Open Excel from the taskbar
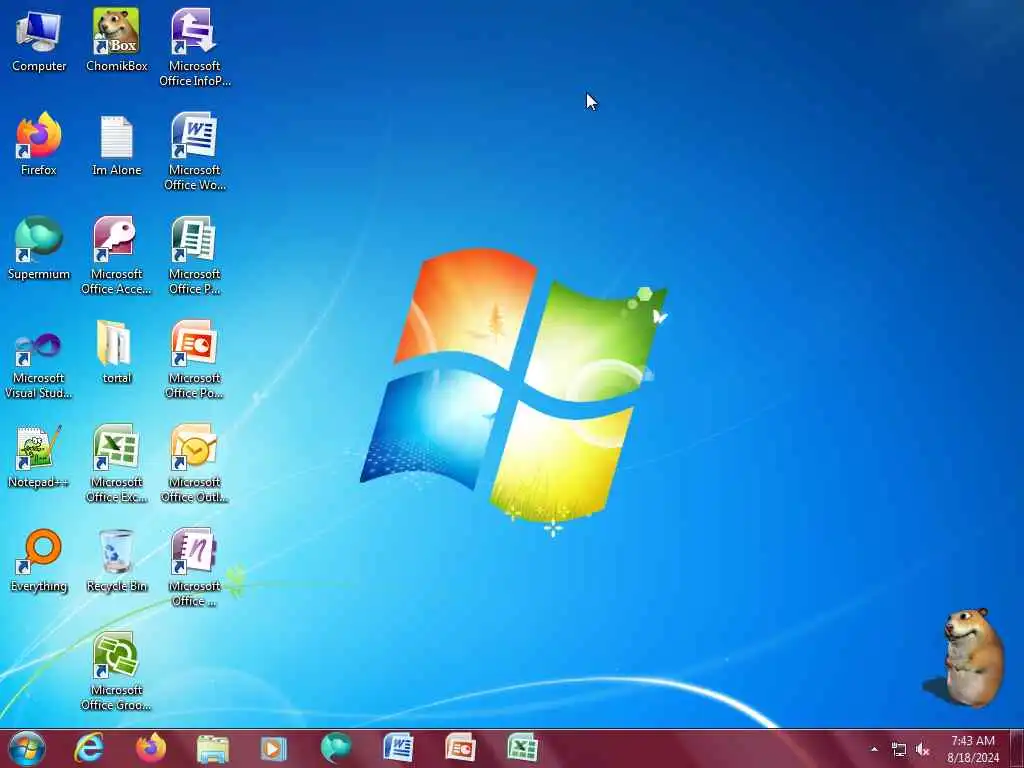This screenshot has height=768, width=1024. 522,748
